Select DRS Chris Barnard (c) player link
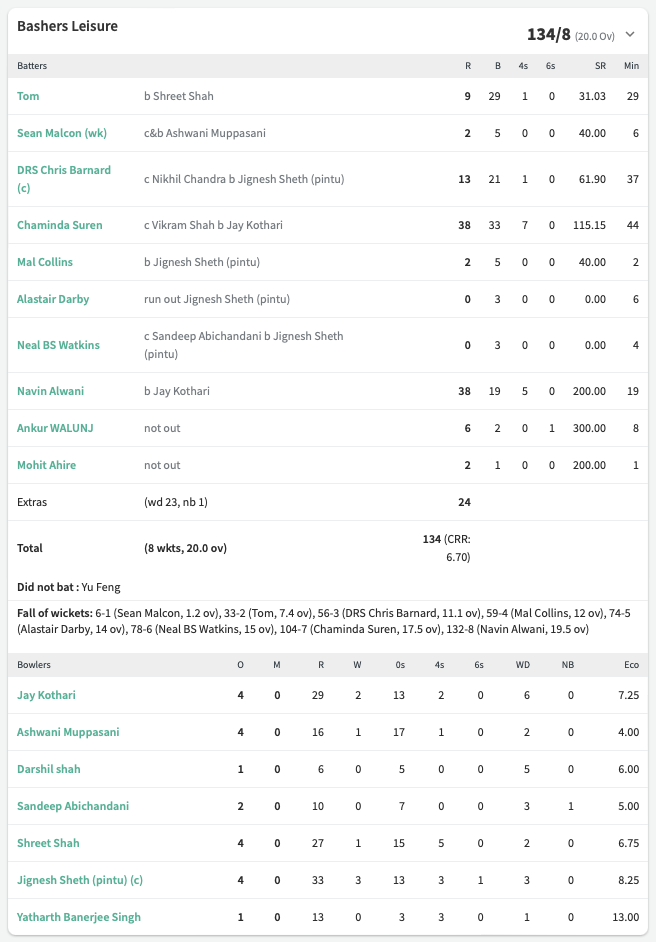This screenshot has height=942, width=656. (64, 179)
